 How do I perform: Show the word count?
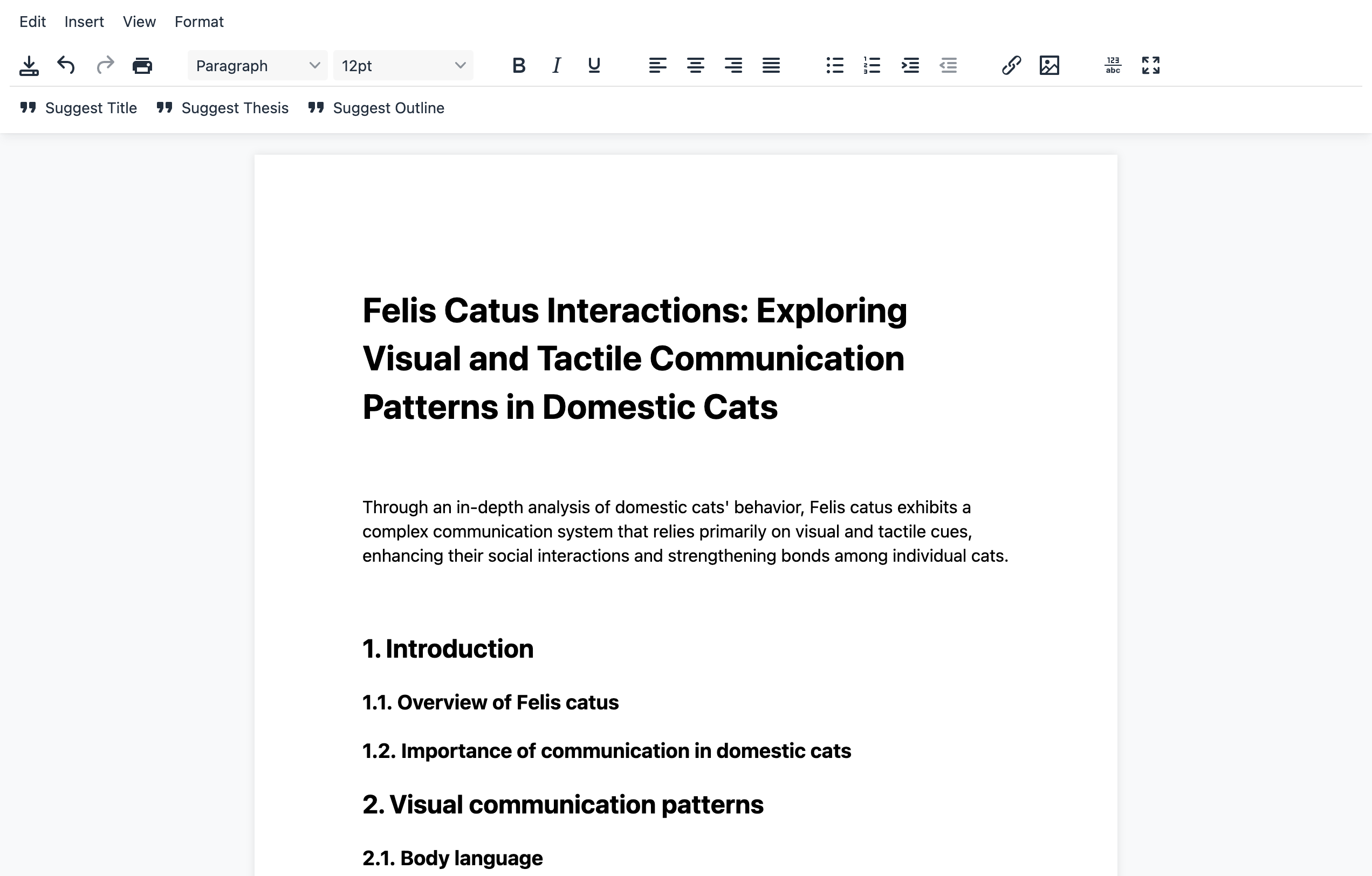(x=1113, y=66)
